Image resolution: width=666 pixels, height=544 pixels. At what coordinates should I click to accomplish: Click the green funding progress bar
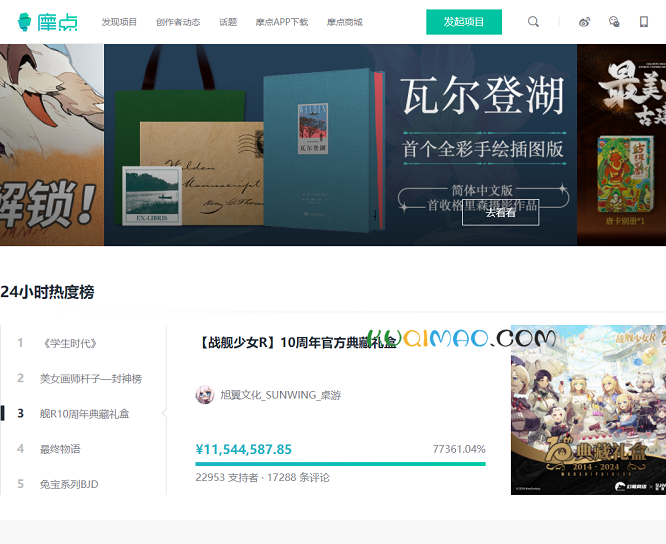[x=340, y=464]
